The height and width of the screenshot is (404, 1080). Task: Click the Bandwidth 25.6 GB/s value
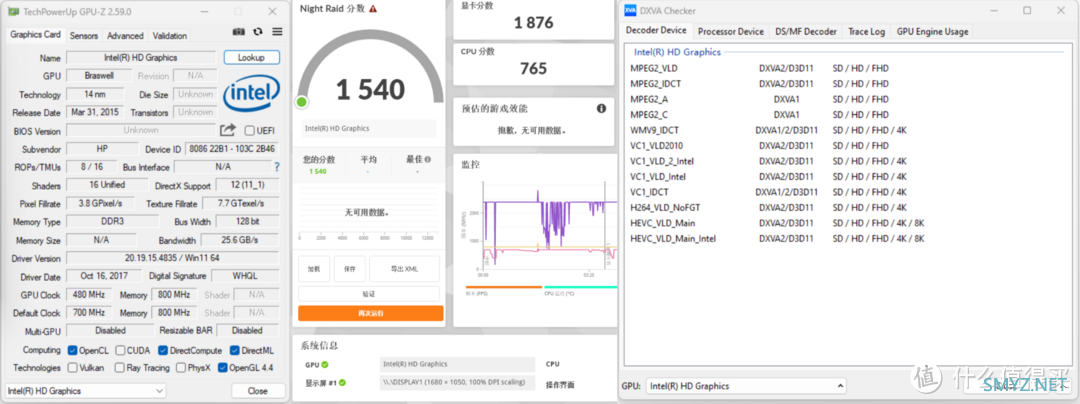pyautogui.click(x=240, y=240)
